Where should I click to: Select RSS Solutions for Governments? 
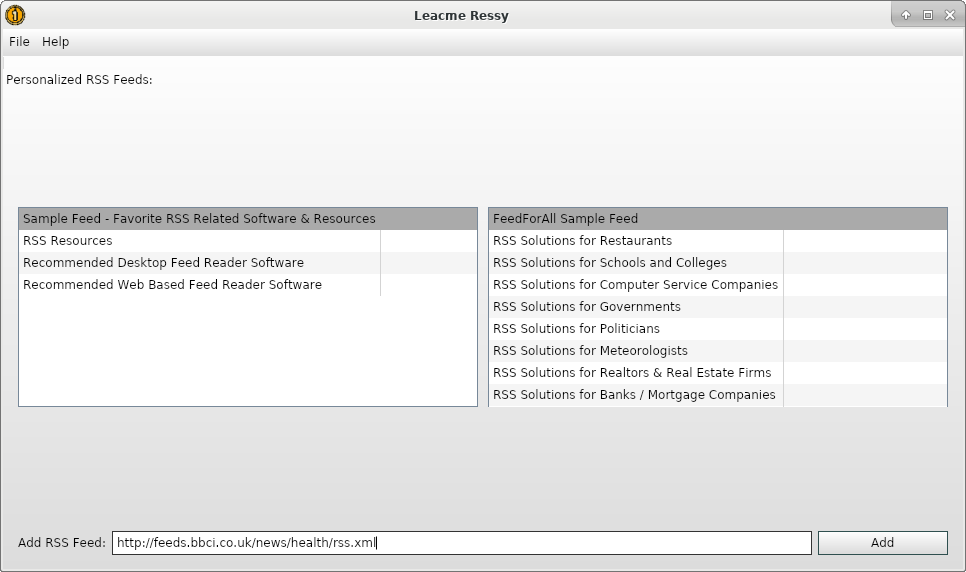coord(586,307)
